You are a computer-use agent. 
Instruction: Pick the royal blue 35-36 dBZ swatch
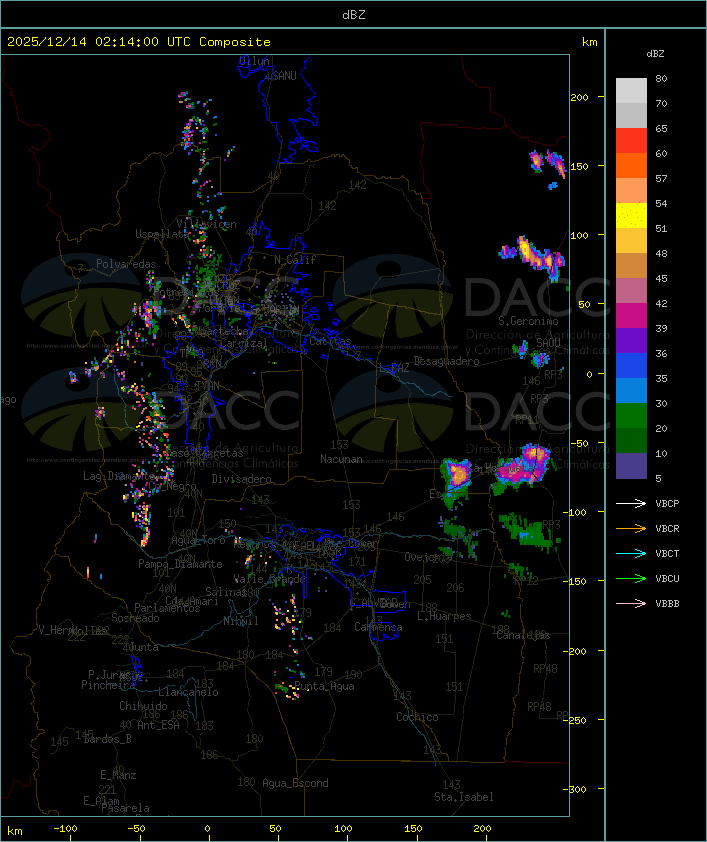click(631, 366)
